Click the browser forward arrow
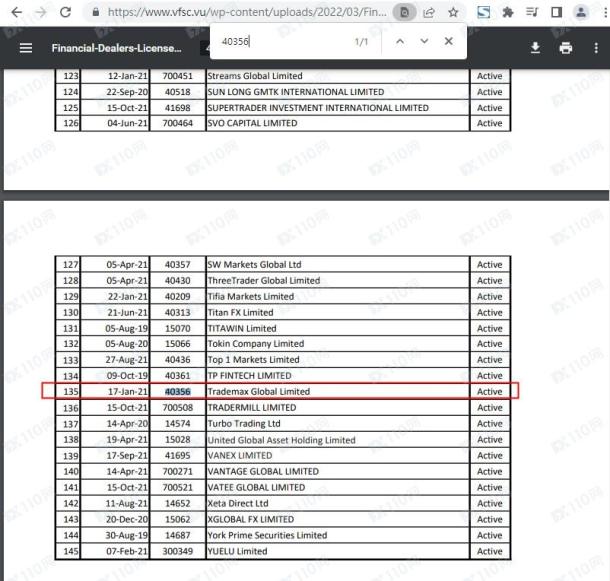 click(x=41, y=12)
